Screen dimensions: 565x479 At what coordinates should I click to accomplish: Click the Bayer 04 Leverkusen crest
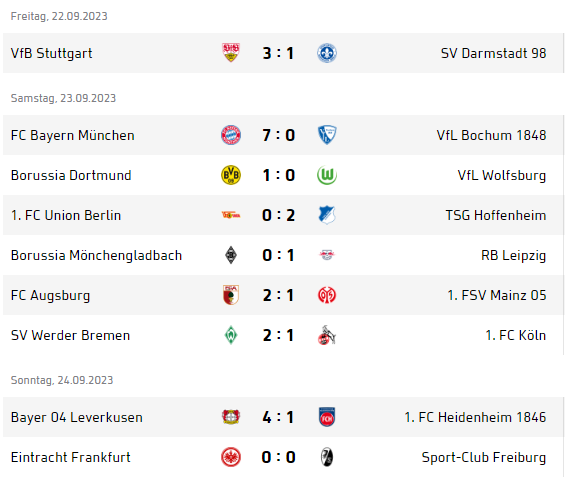[231, 417]
